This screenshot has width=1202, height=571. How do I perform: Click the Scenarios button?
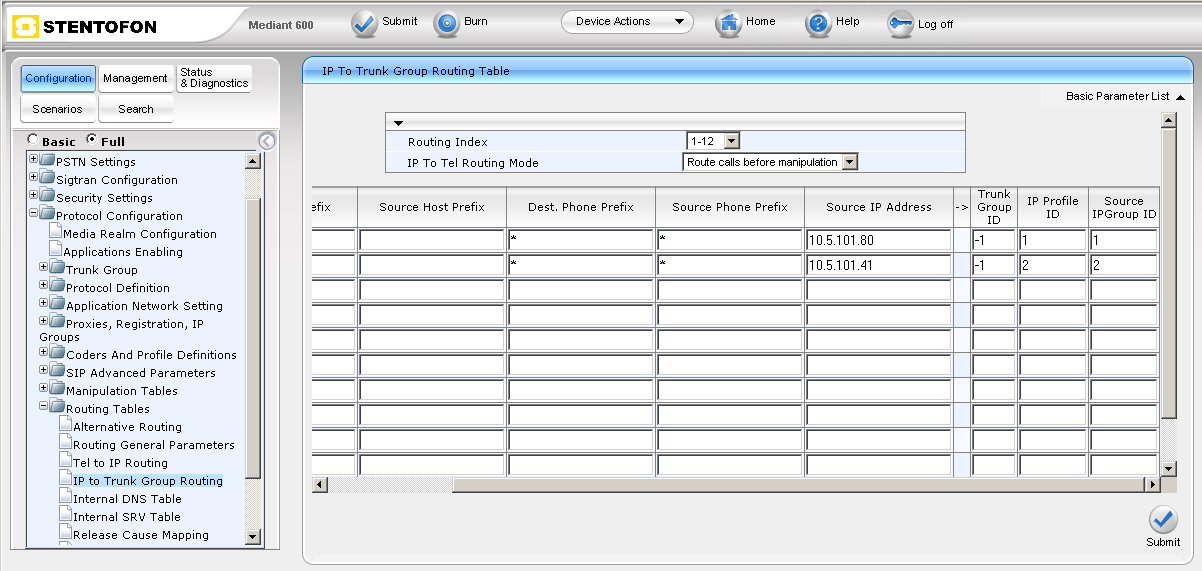[x=57, y=109]
